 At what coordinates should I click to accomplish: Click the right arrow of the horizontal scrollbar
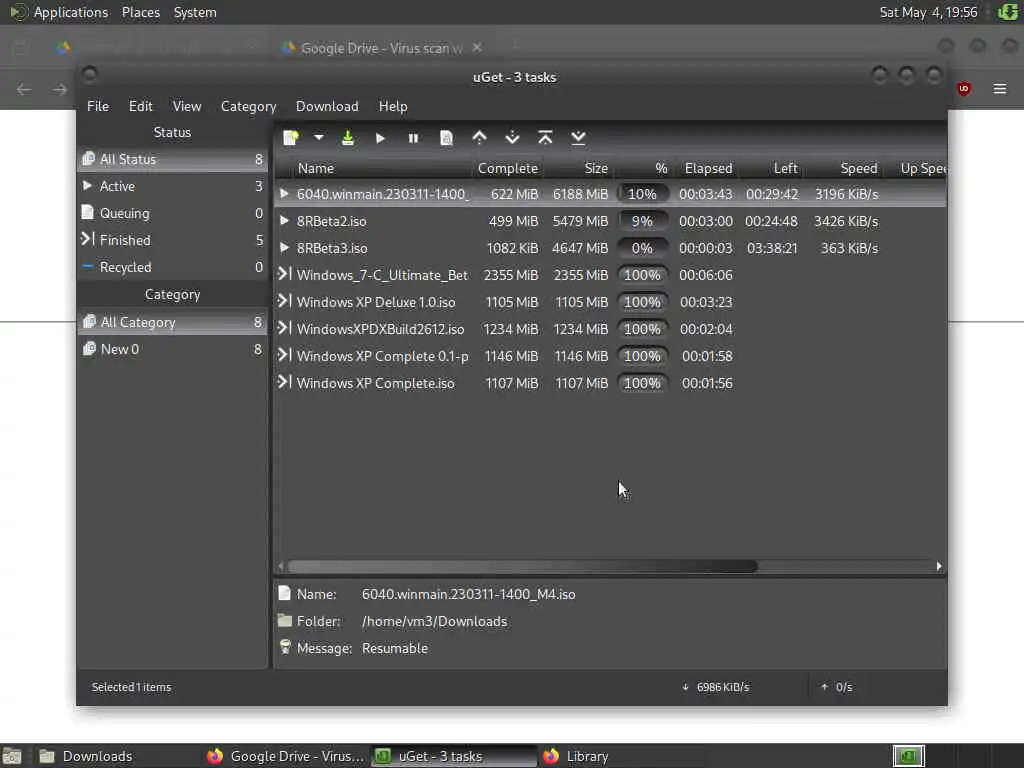point(939,566)
